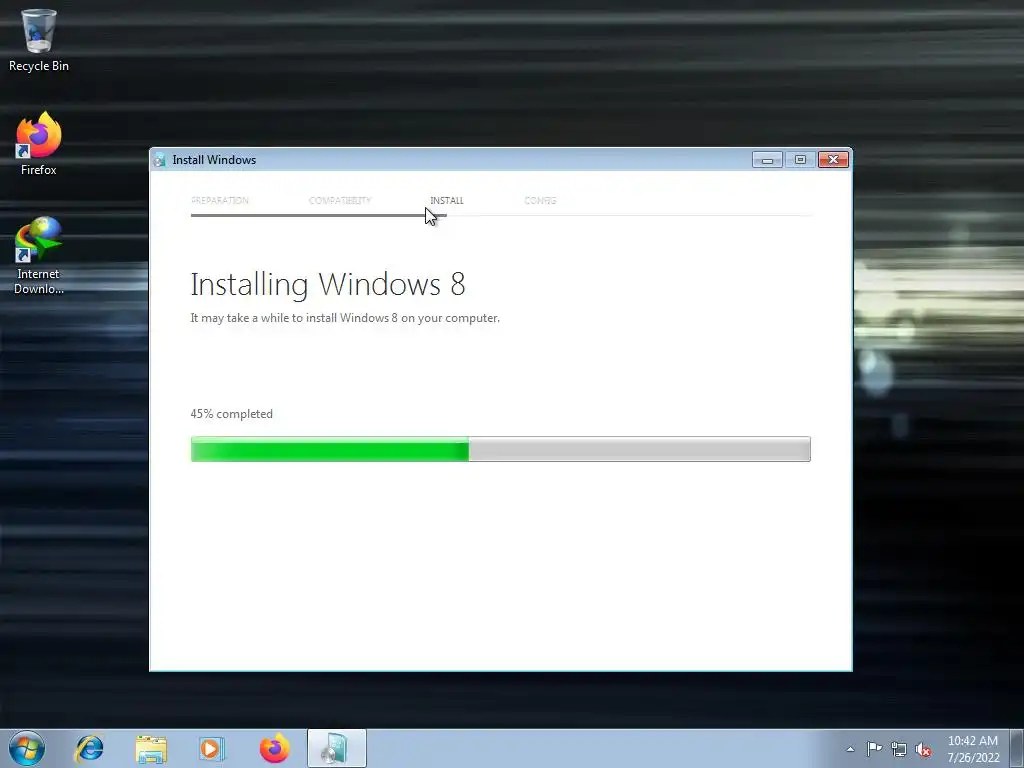
Task: Select the PREPARATION stage label
Action: pos(219,200)
